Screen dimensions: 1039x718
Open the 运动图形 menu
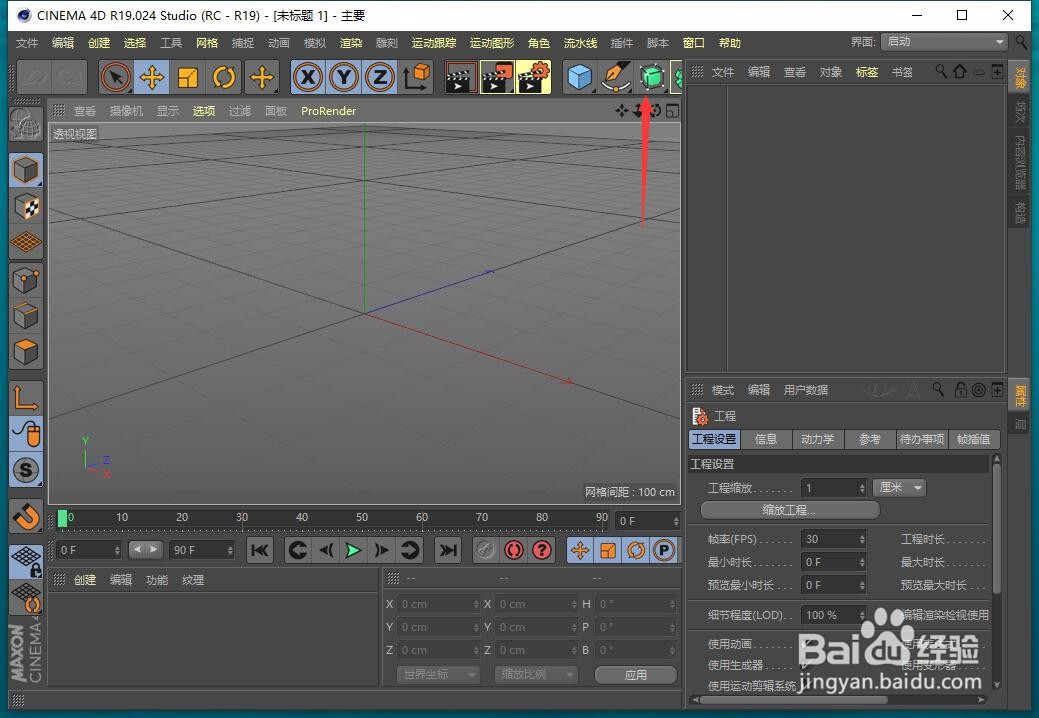tap(492, 43)
